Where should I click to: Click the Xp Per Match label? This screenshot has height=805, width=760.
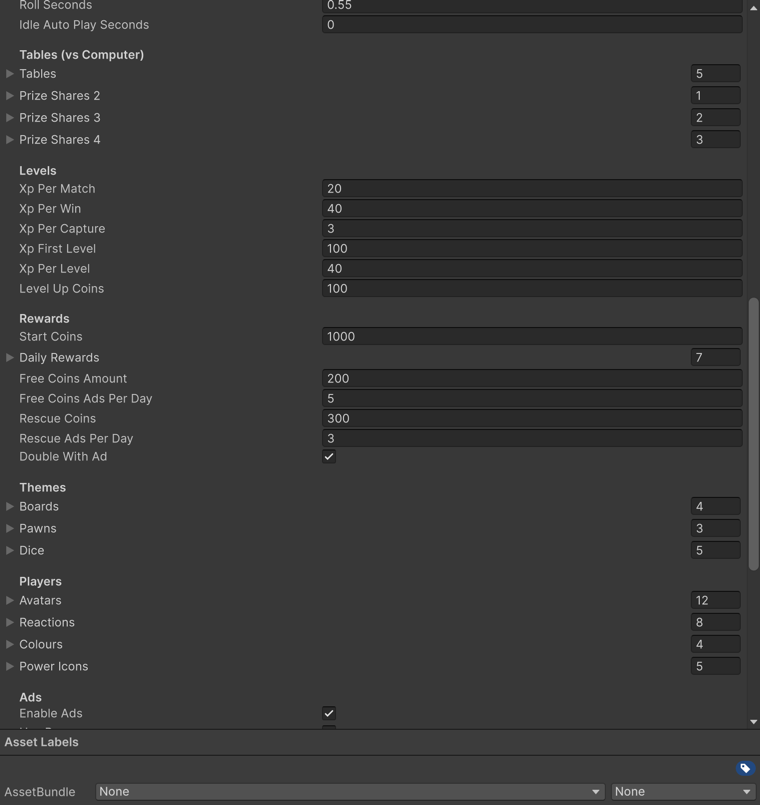click(x=57, y=188)
